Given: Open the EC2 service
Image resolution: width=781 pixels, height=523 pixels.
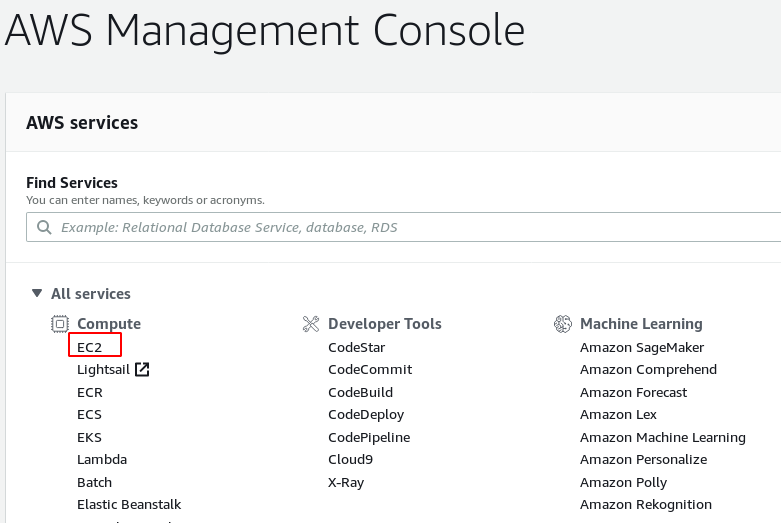Looking at the screenshot, I should pos(90,347).
